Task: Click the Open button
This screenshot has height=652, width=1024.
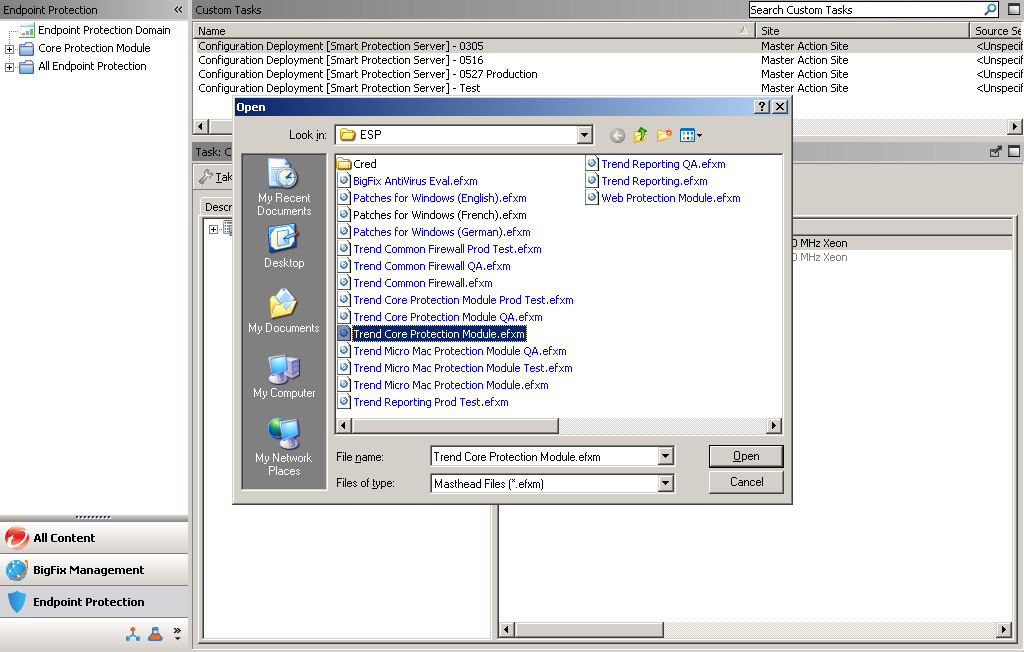Action: pos(746,456)
